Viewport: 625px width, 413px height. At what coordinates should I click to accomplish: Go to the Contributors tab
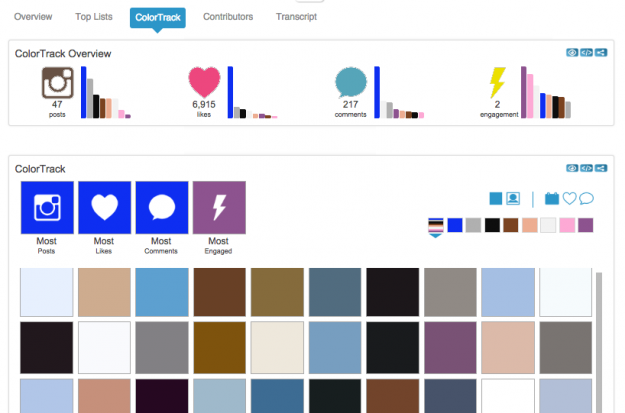(228, 17)
